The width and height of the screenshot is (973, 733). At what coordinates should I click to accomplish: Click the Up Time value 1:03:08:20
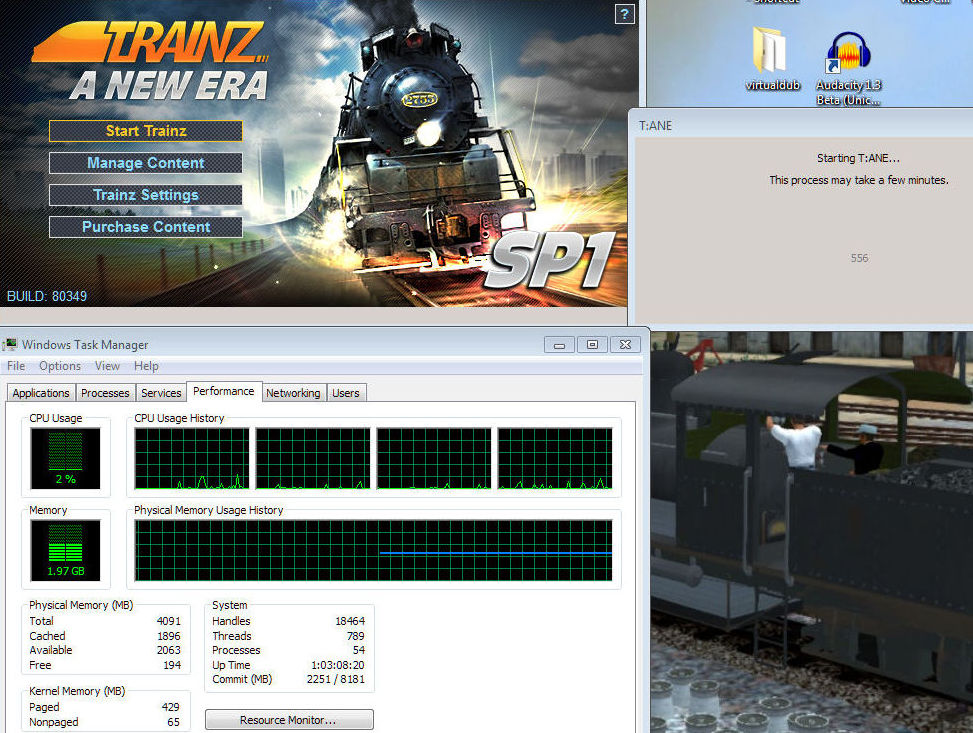coord(338,665)
